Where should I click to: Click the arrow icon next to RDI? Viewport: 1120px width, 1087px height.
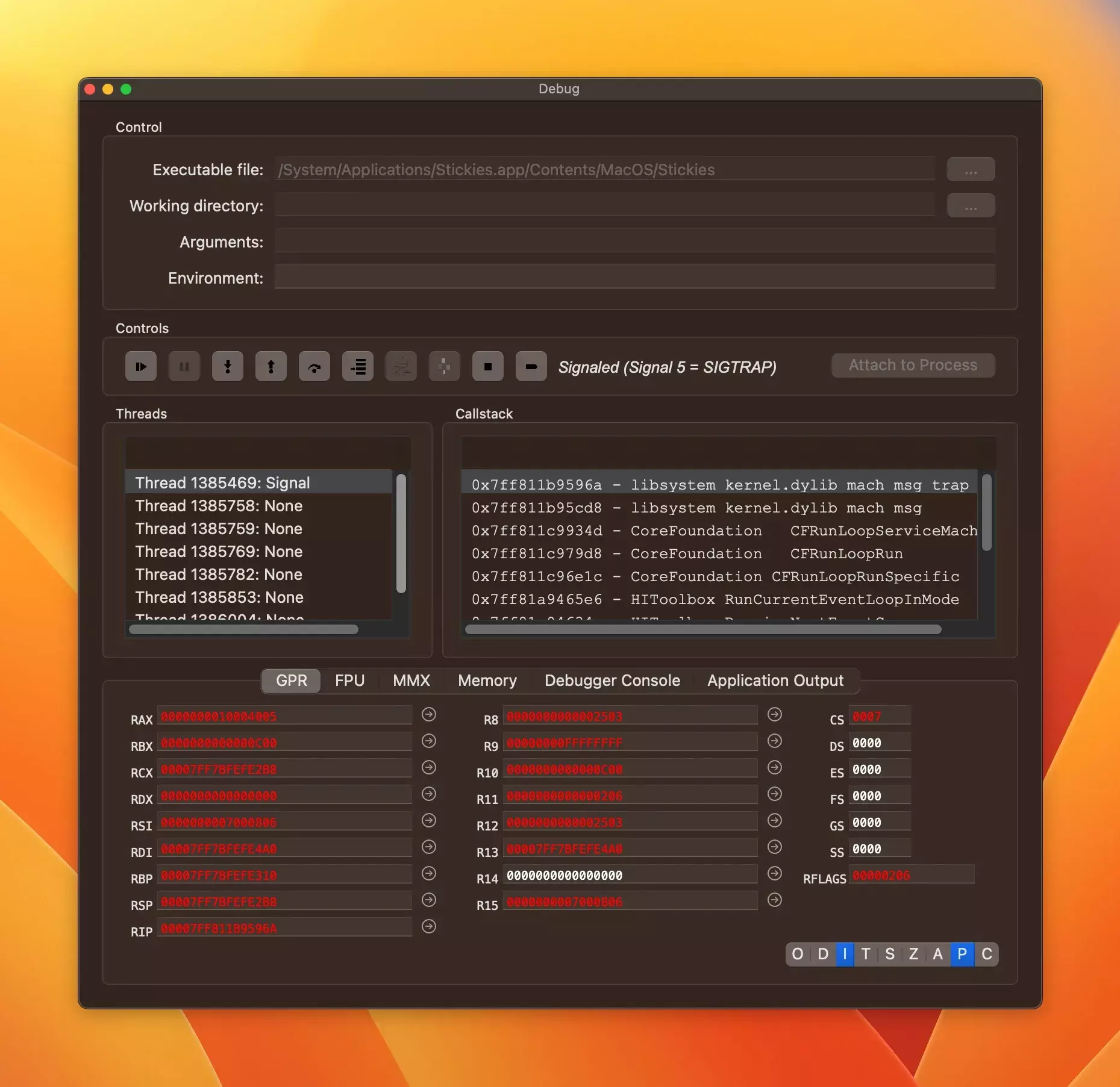[429, 847]
